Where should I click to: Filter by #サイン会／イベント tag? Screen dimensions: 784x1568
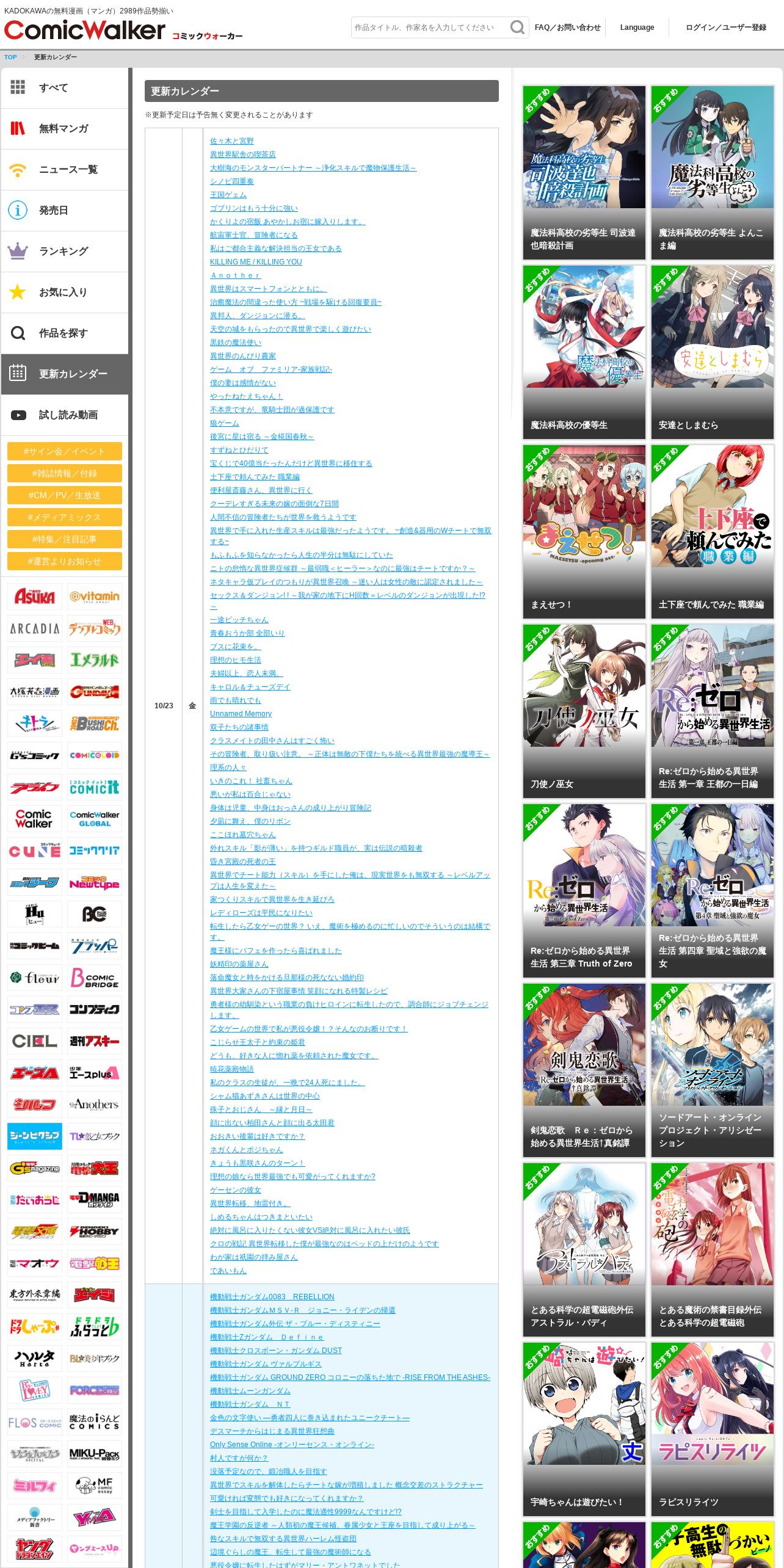65,451
